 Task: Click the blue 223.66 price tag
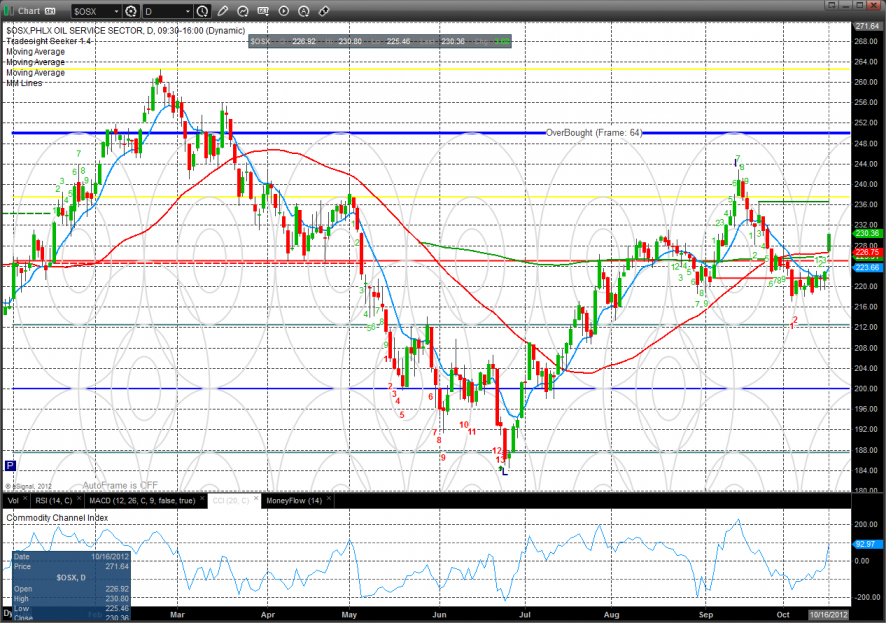(867, 268)
